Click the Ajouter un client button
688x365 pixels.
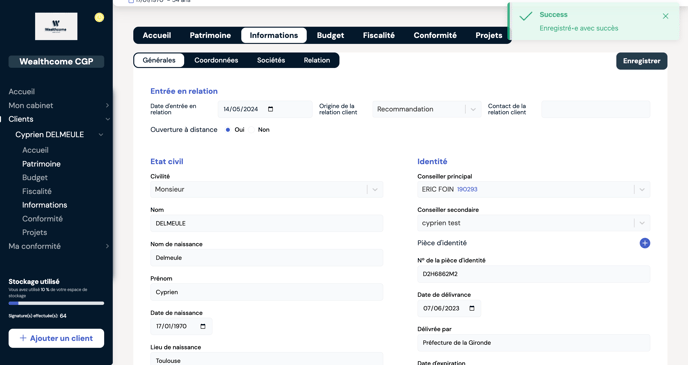[56, 338]
